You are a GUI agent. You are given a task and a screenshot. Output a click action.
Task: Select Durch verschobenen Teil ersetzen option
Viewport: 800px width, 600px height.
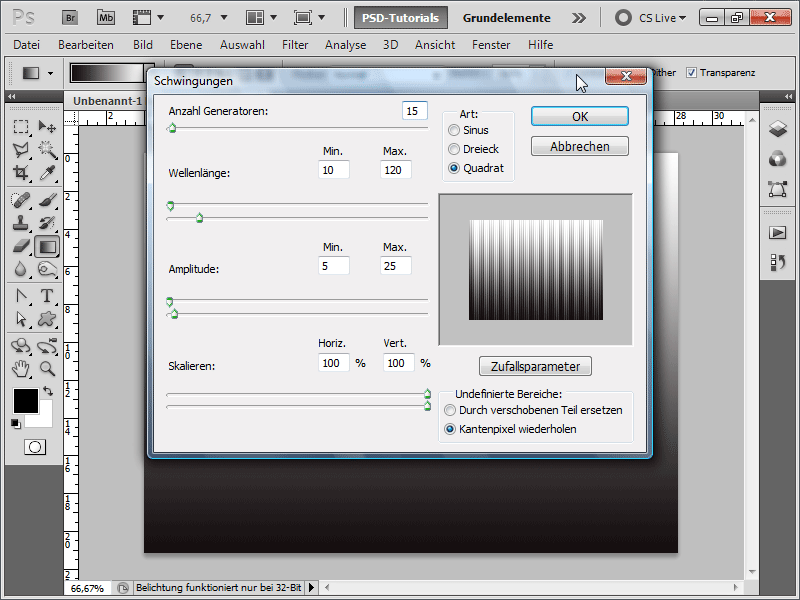449,410
